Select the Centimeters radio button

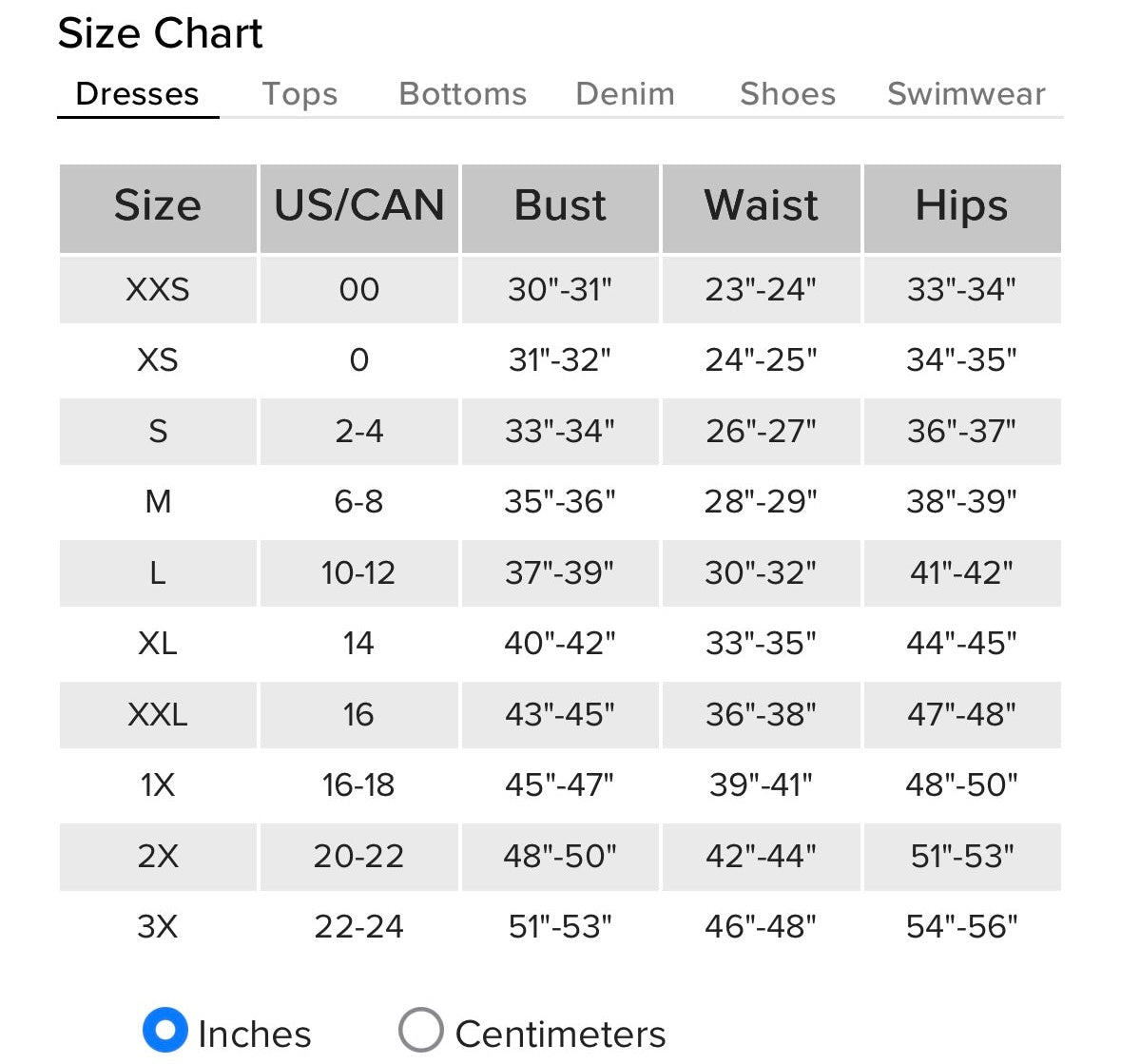(420, 1031)
